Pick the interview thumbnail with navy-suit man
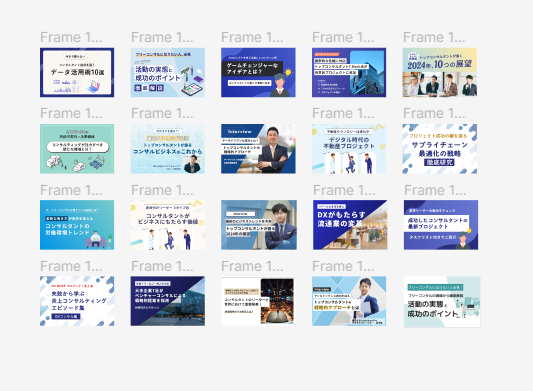Viewport: 533px width, 391px height. (x=259, y=225)
